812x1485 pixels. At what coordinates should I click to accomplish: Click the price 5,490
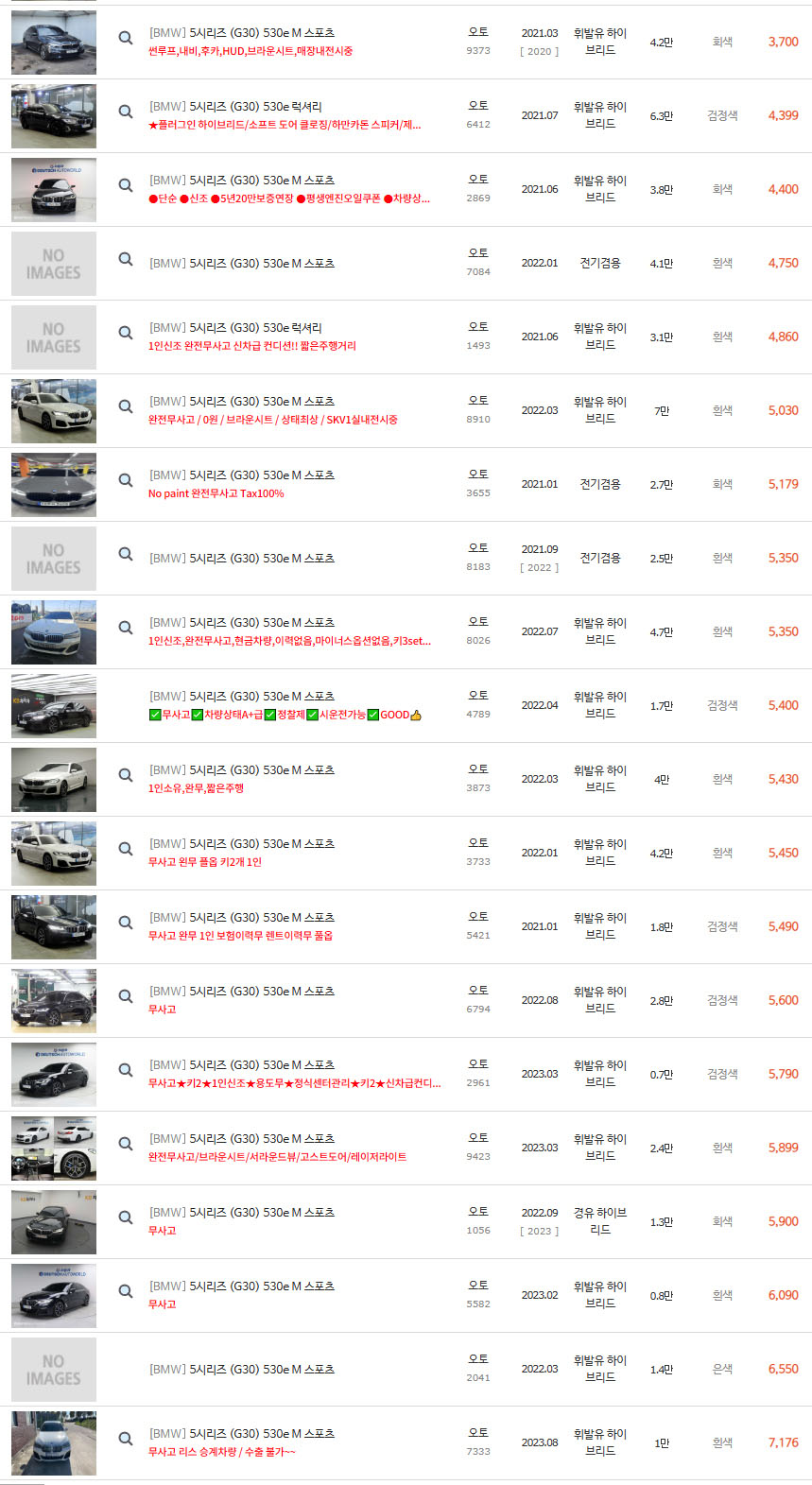click(783, 926)
